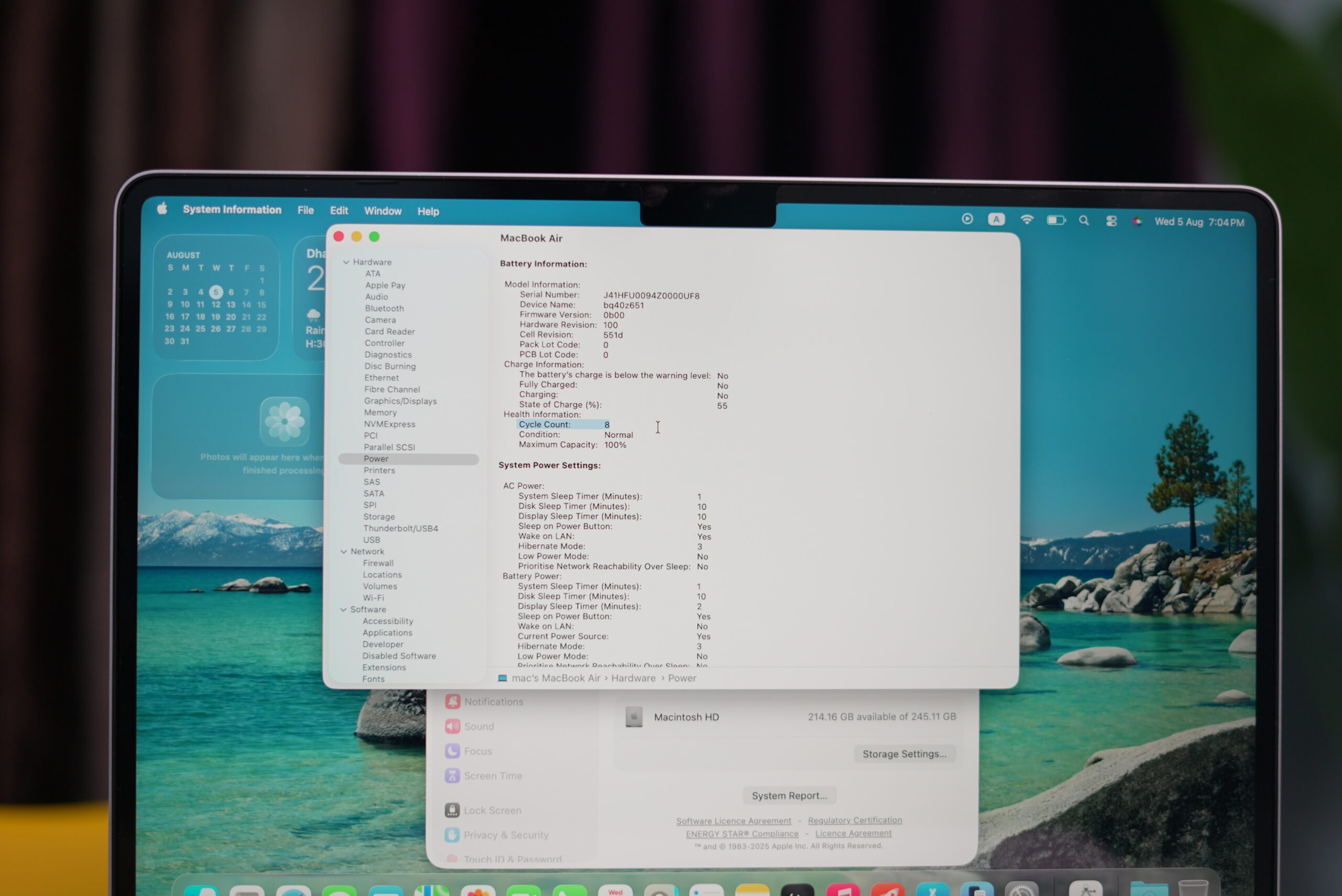Click the serial number J41HFU0094Z0000UF8
Viewport: 1342px width, 896px height.
(x=652, y=296)
